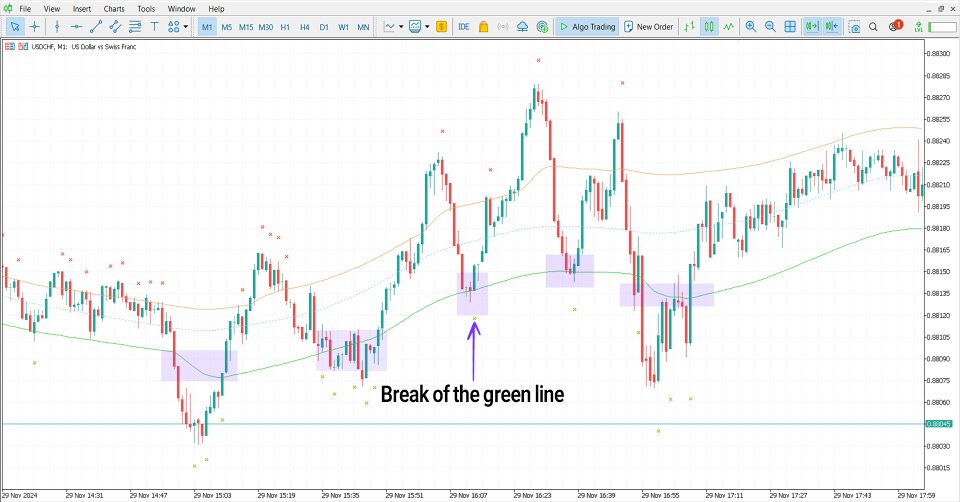Switch to the MN monthly timeframe
This screenshot has width=960, height=502.
tap(363, 27)
